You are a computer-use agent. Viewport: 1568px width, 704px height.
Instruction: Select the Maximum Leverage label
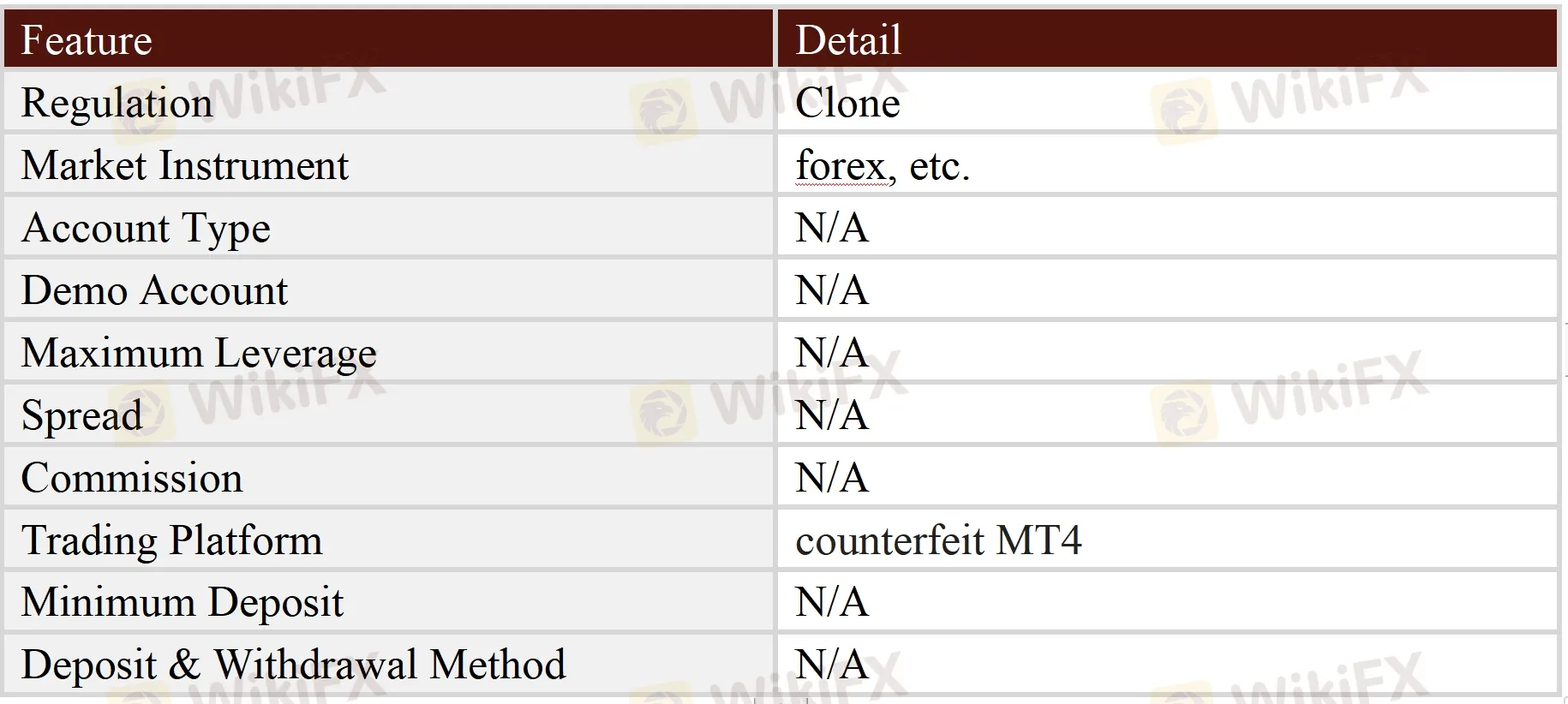tap(199, 353)
